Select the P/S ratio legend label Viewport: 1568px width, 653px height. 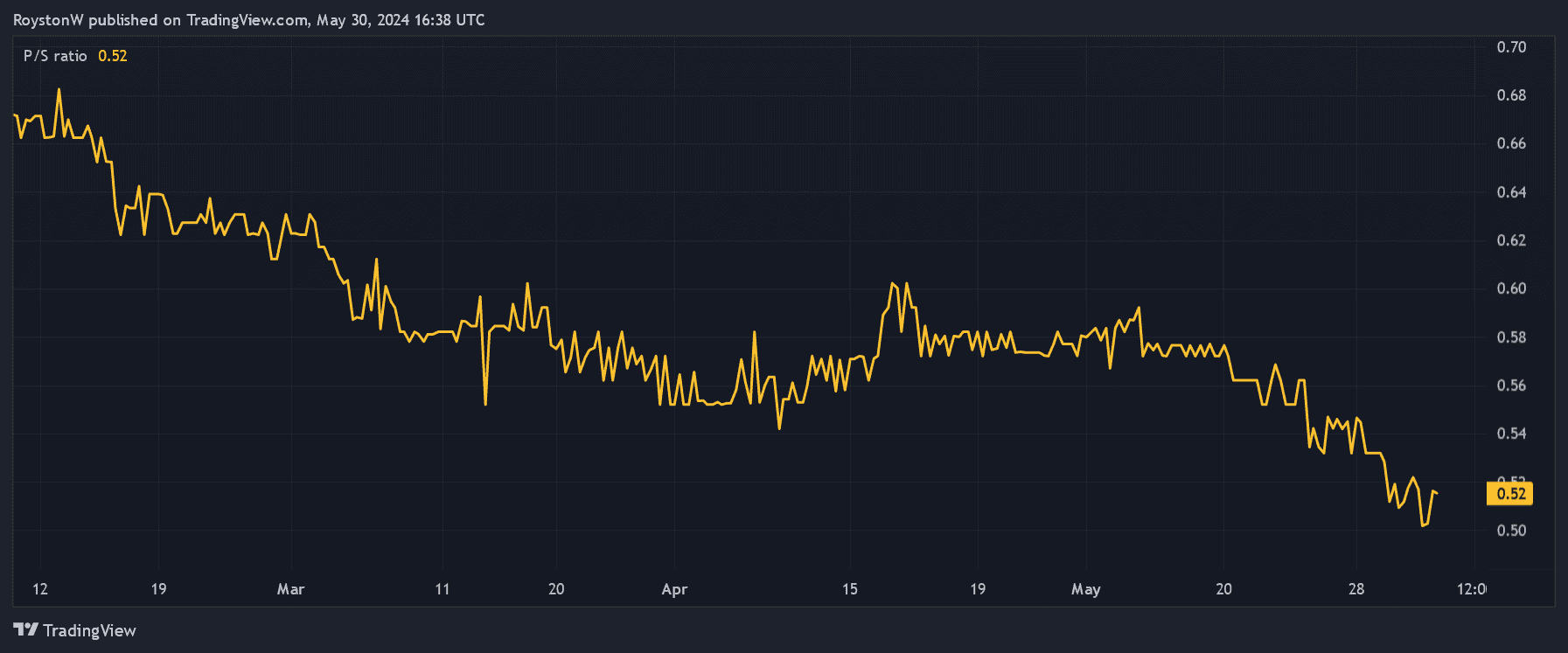pyautogui.click(x=55, y=56)
